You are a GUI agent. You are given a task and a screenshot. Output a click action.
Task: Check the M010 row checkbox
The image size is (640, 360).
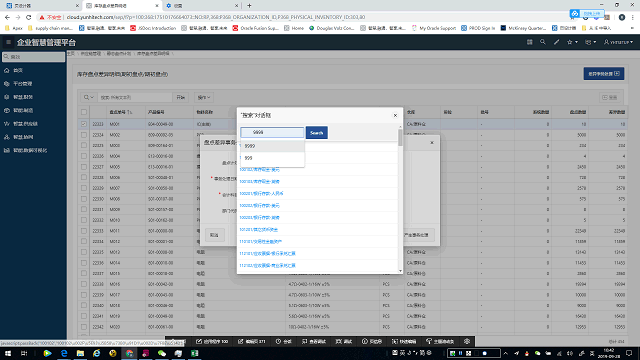click(x=84, y=220)
